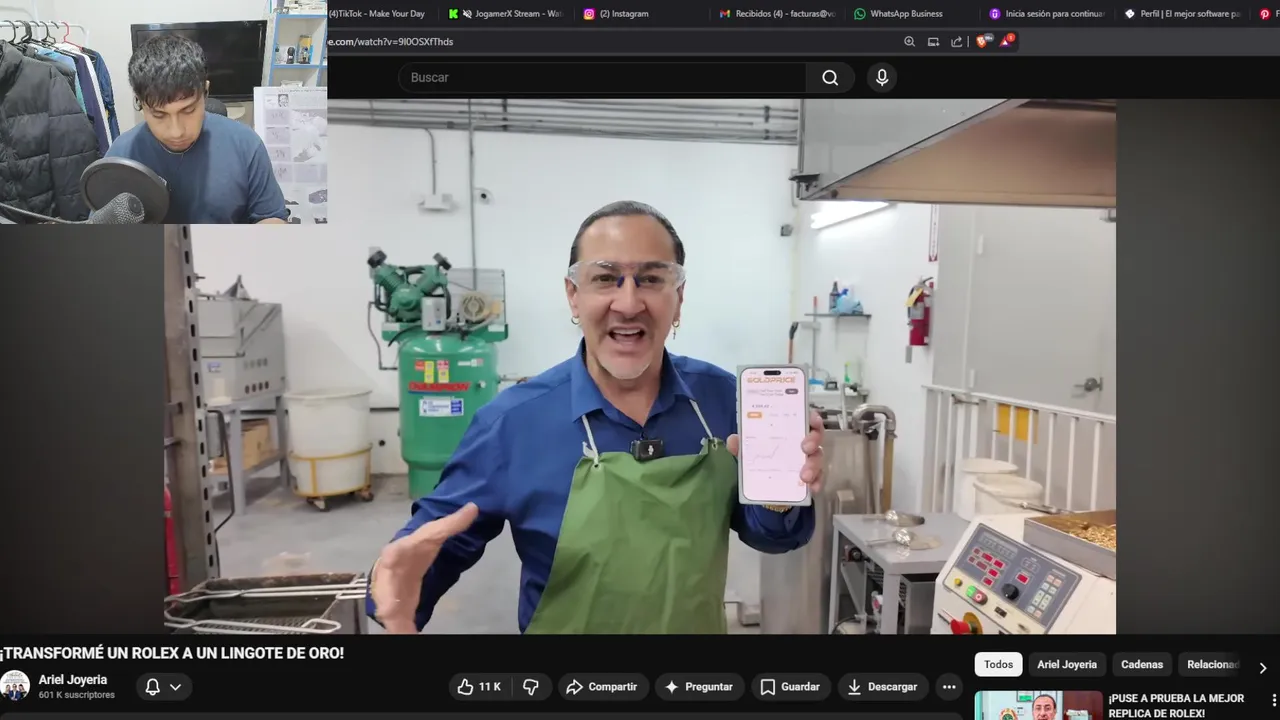Click Compartir share button
Screen dimensions: 1280x720
601,687
